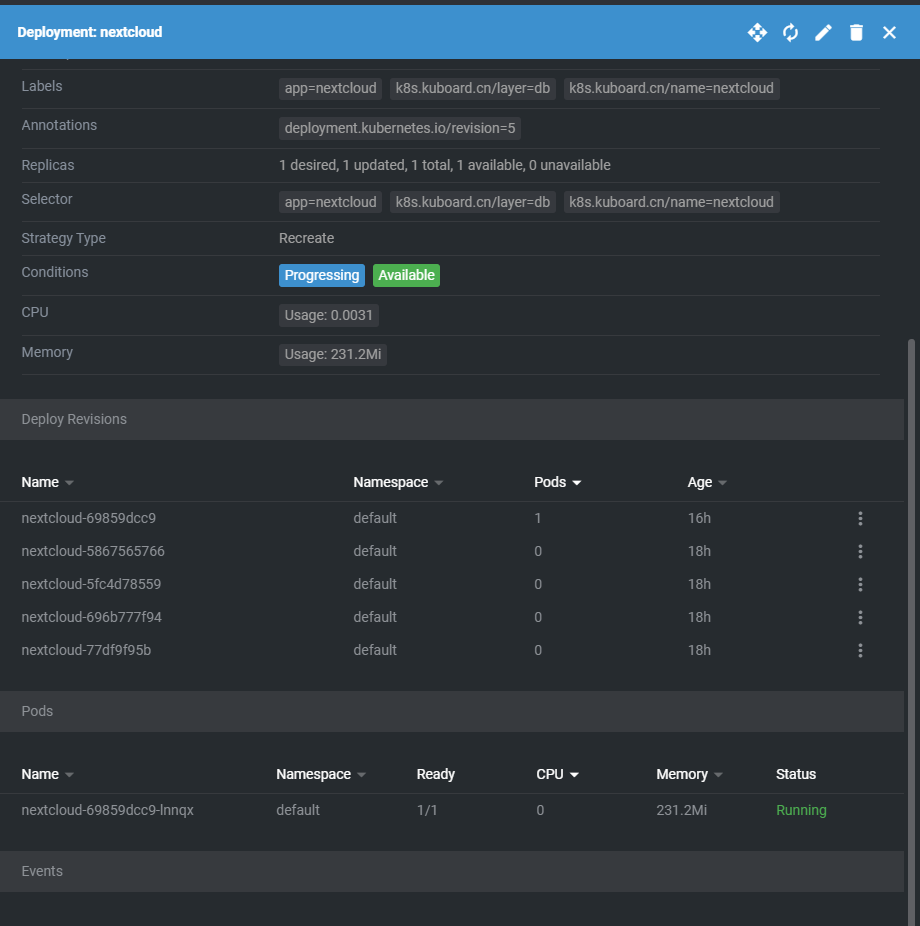Open actions menu for nextcloud-69859dcc9 revision
The width and height of the screenshot is (920, 926).
coord(860,518)
